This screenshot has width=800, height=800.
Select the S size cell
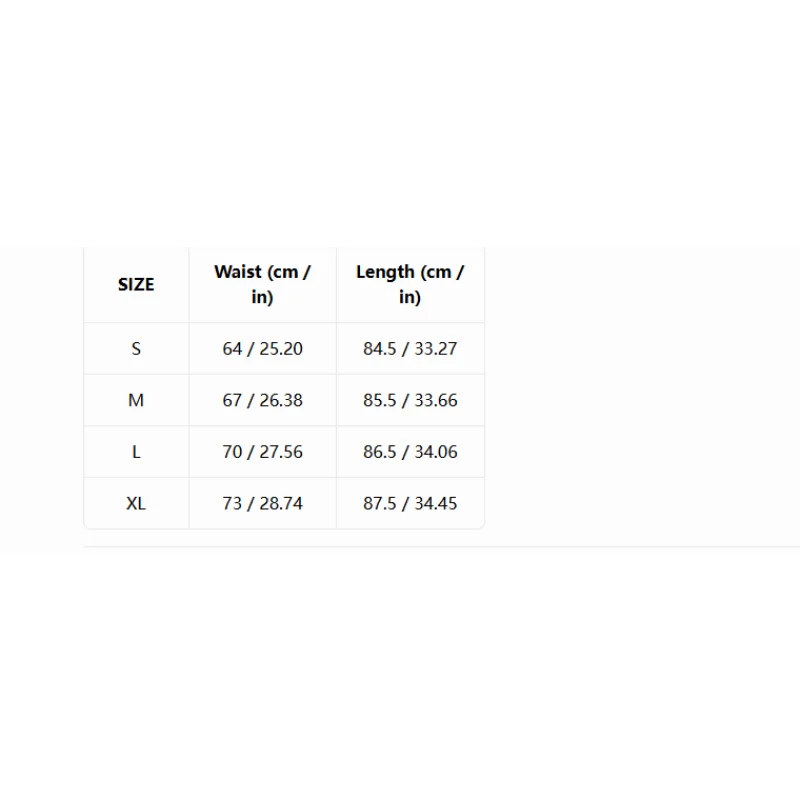136,348
